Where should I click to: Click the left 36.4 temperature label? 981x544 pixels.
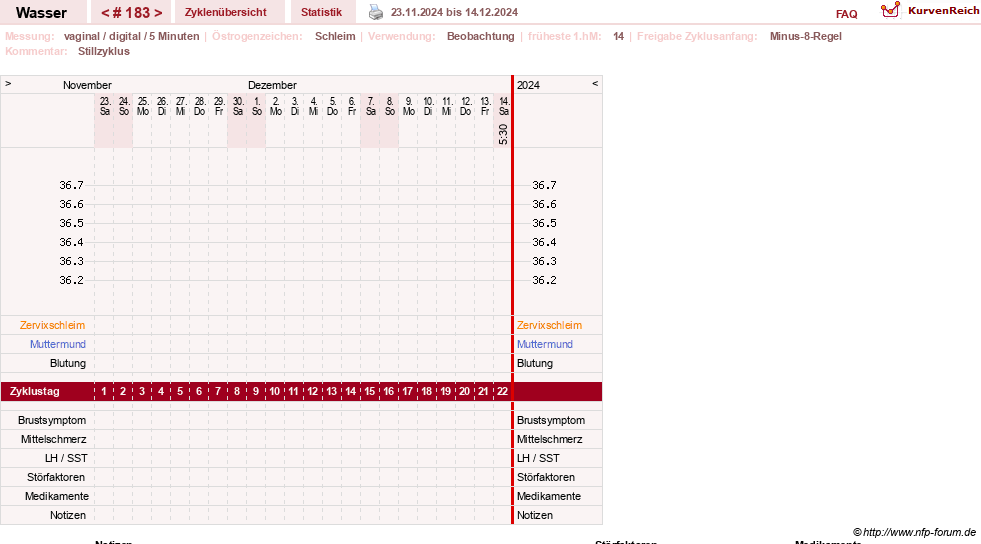[71, 242]
